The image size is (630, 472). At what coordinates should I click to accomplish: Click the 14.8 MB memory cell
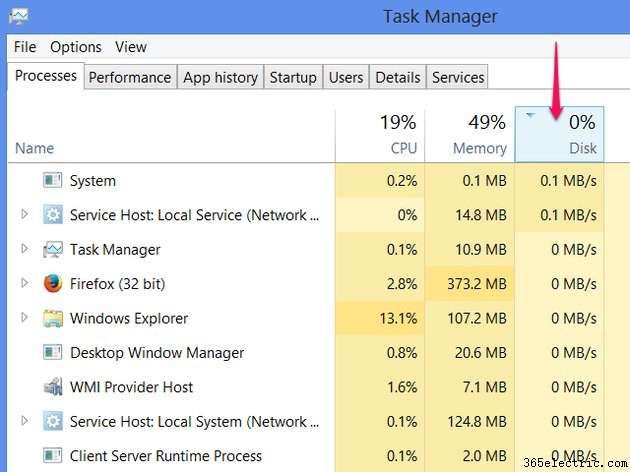click(470, 215)
